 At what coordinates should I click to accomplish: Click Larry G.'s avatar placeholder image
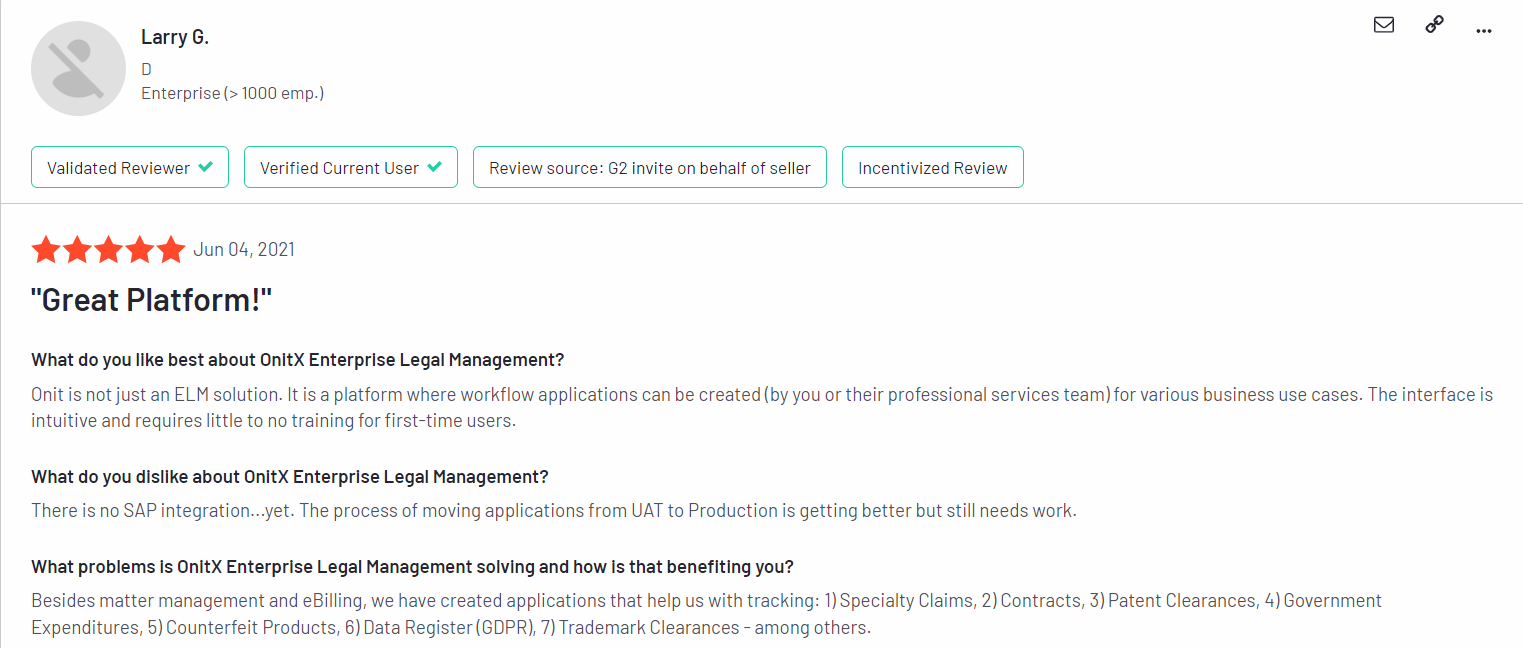78,69
